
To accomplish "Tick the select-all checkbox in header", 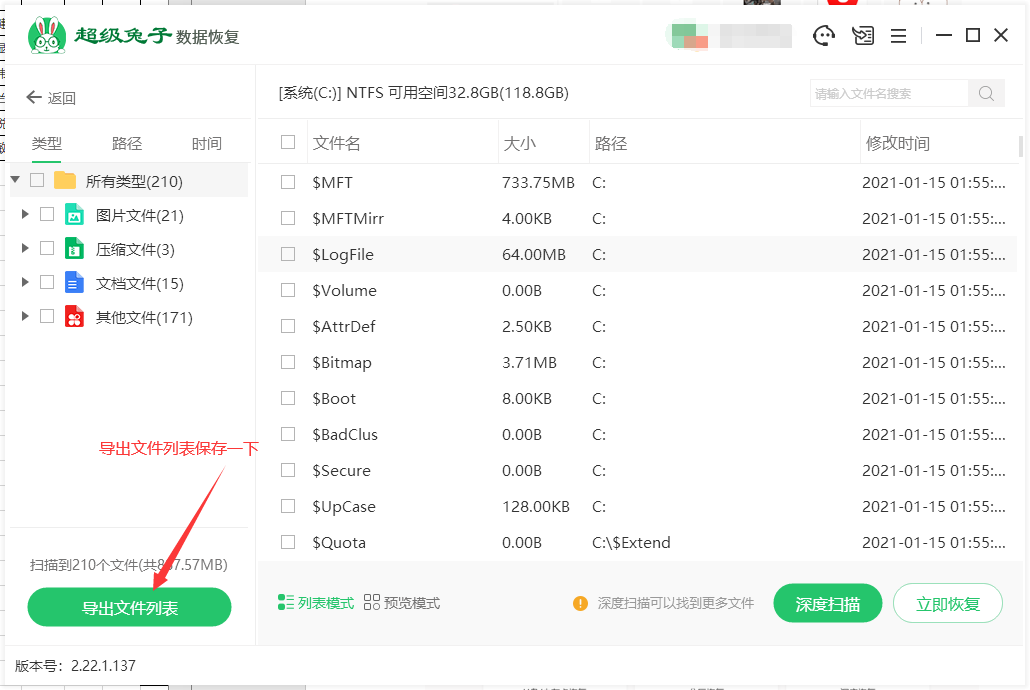I will [x=288, y=142].
